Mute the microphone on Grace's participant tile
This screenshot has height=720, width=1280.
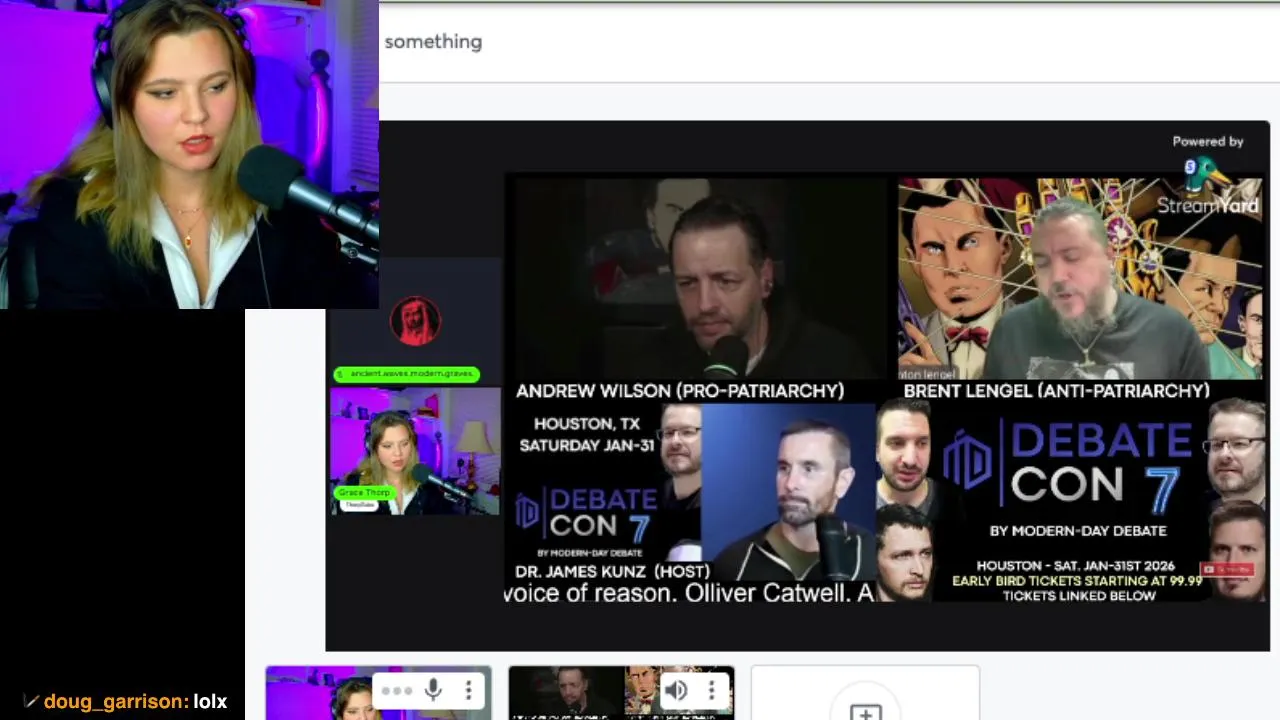(433, 690)
